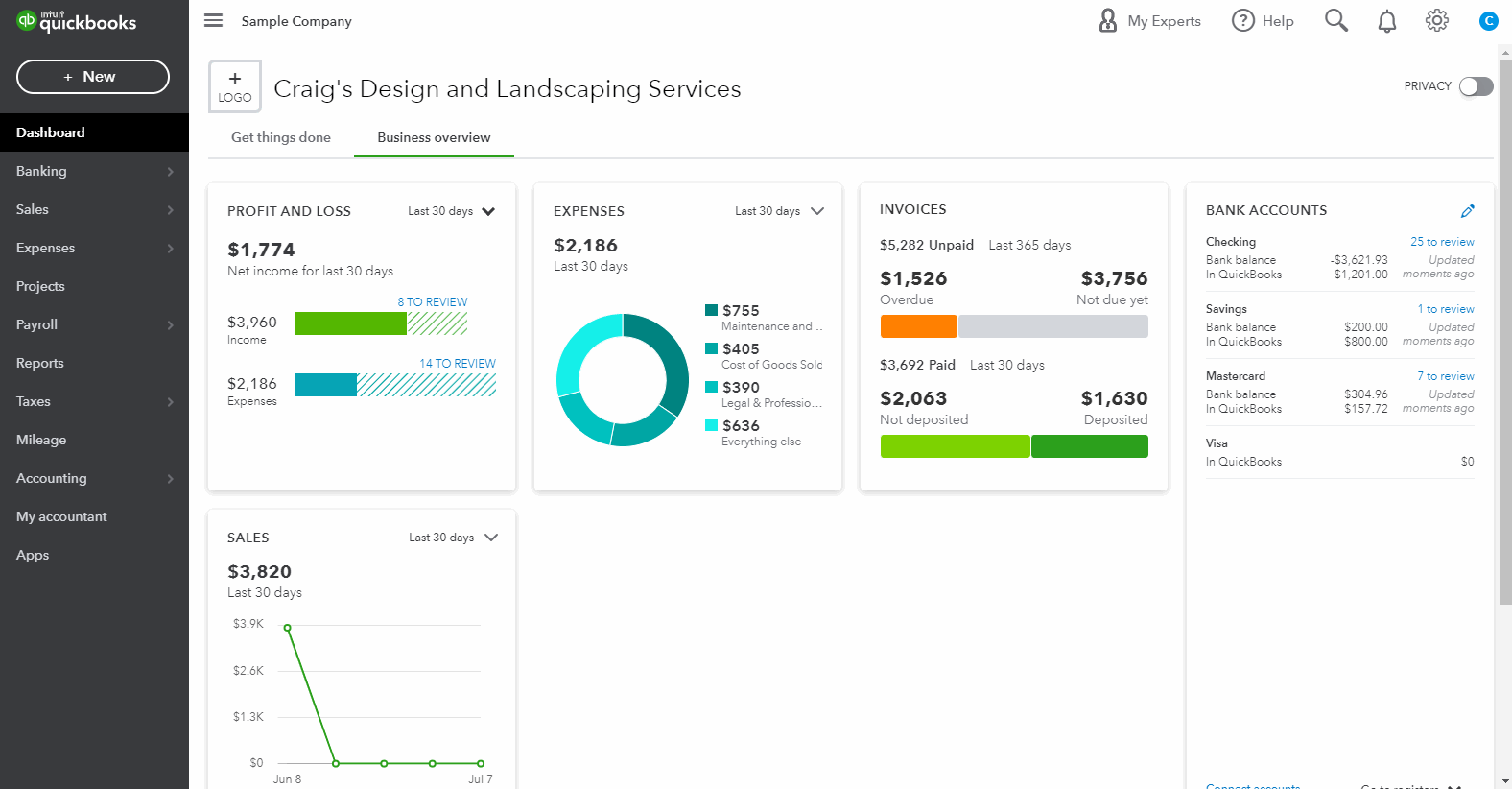Expand the Sales submenu chevron

click(x=170, y=209)
